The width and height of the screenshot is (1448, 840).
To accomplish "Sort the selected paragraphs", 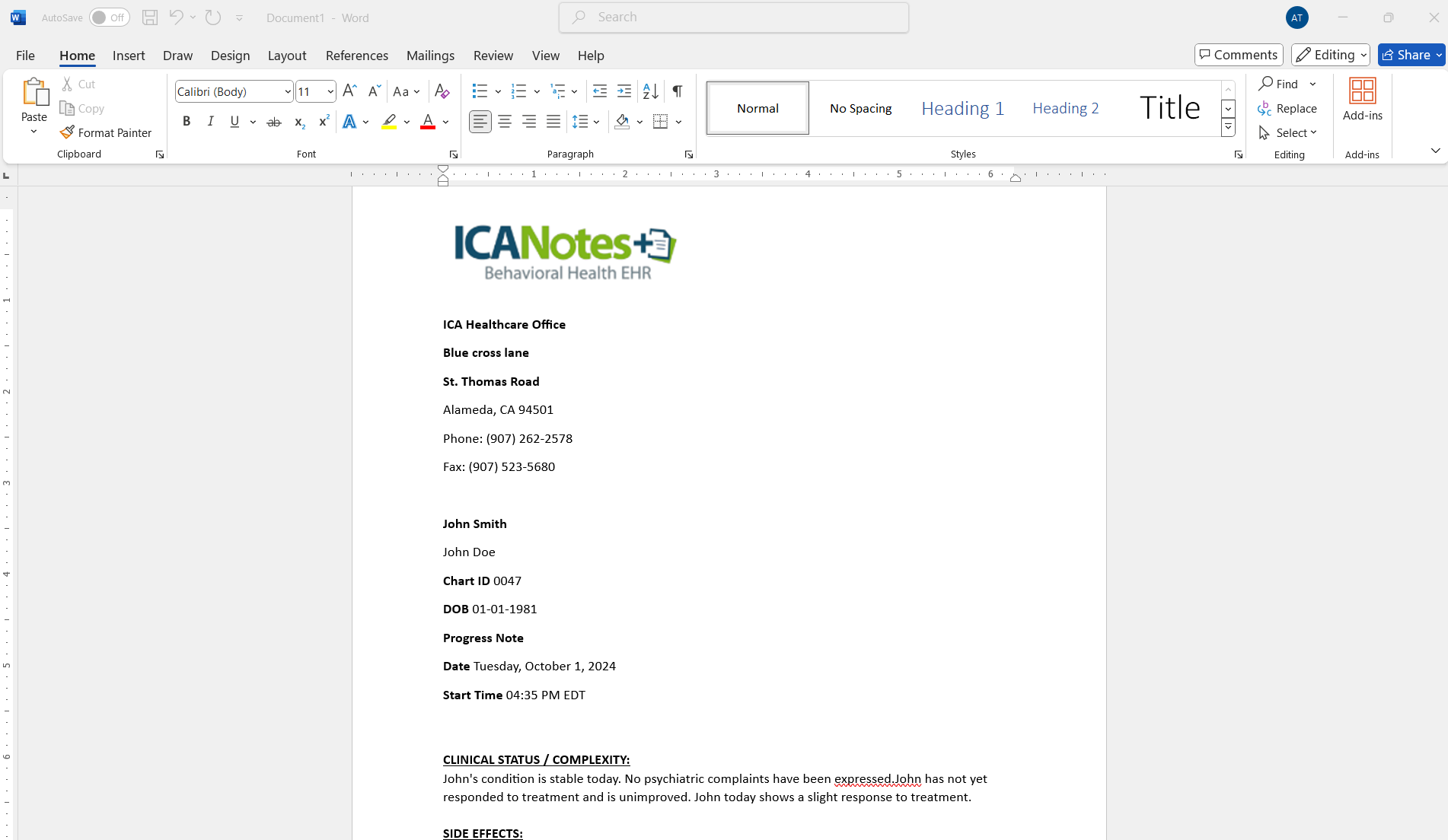I will (651, 91).
